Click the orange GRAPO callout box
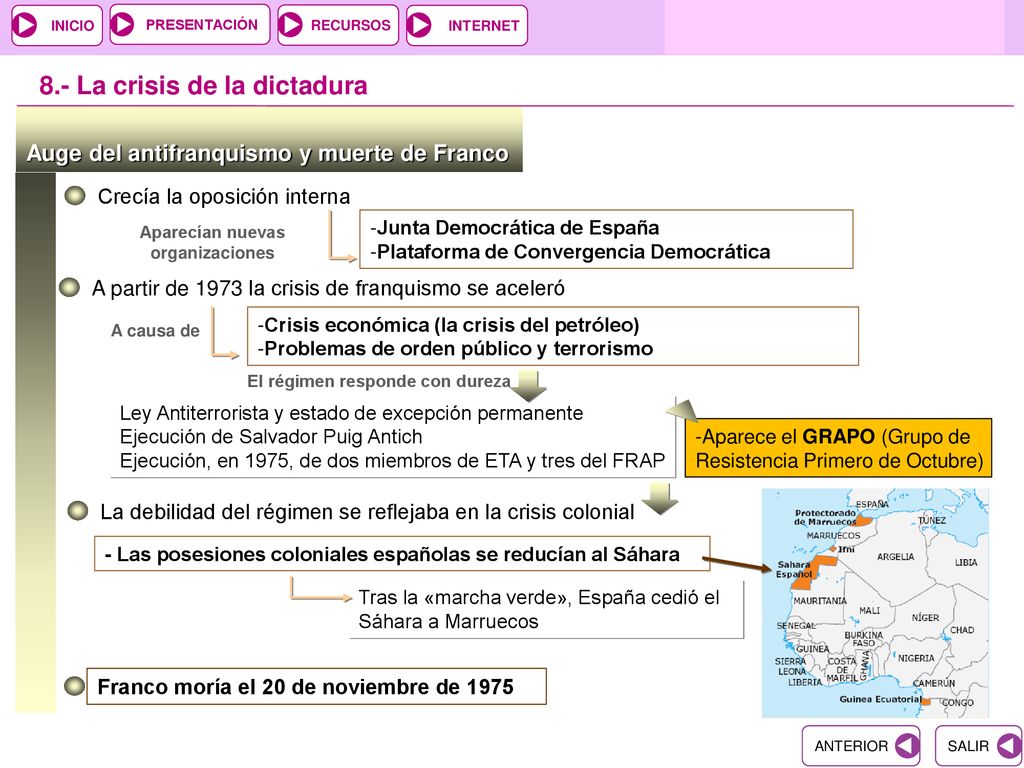The width and height of the screenshot is (1024, 768). pos(839,449)
